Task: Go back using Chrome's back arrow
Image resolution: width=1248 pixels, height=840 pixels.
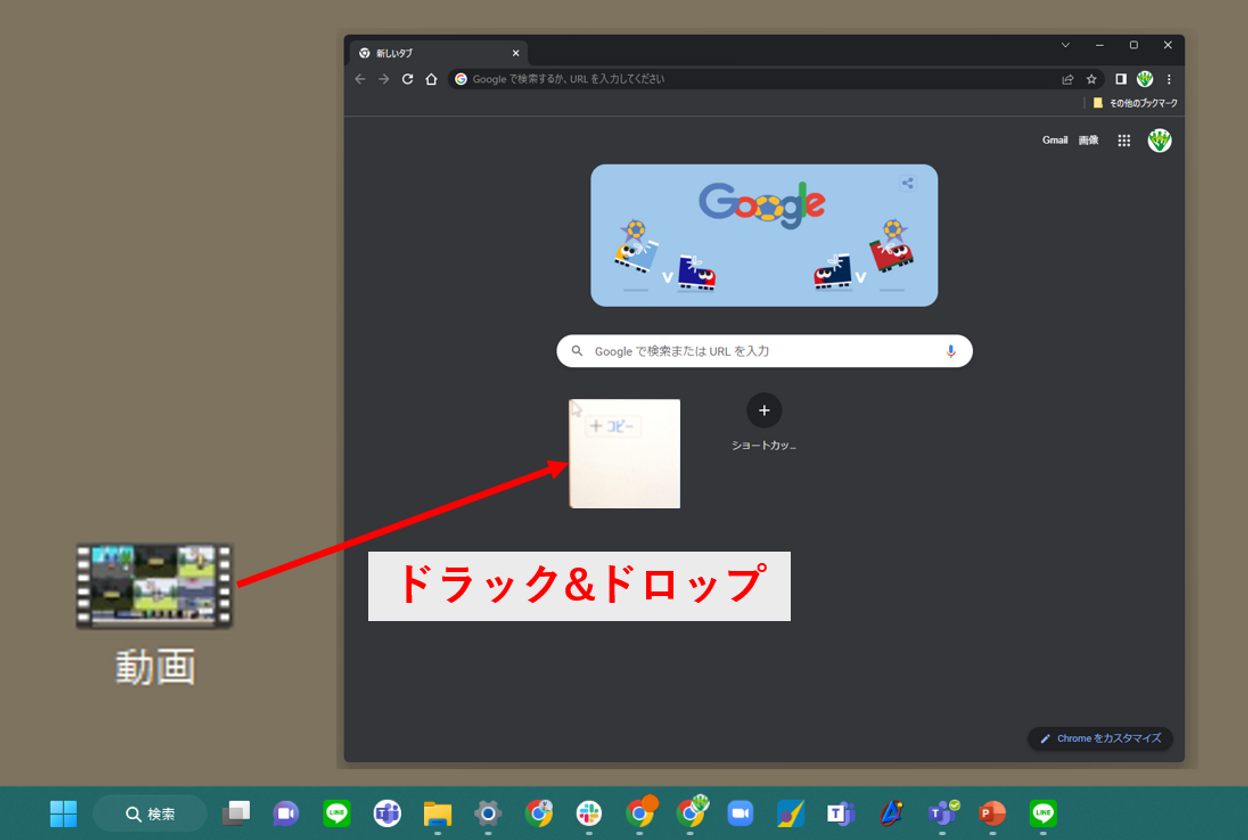Action: coord(360,79)
